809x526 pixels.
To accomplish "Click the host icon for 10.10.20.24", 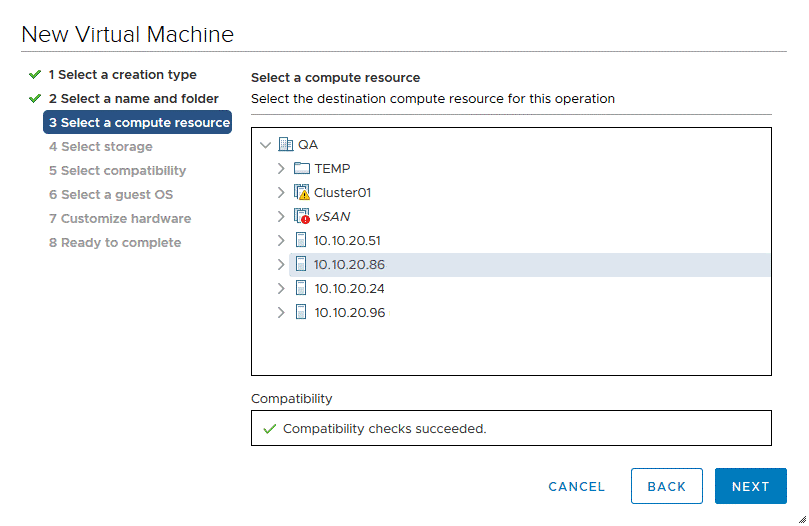I will [x=302, y=289].
